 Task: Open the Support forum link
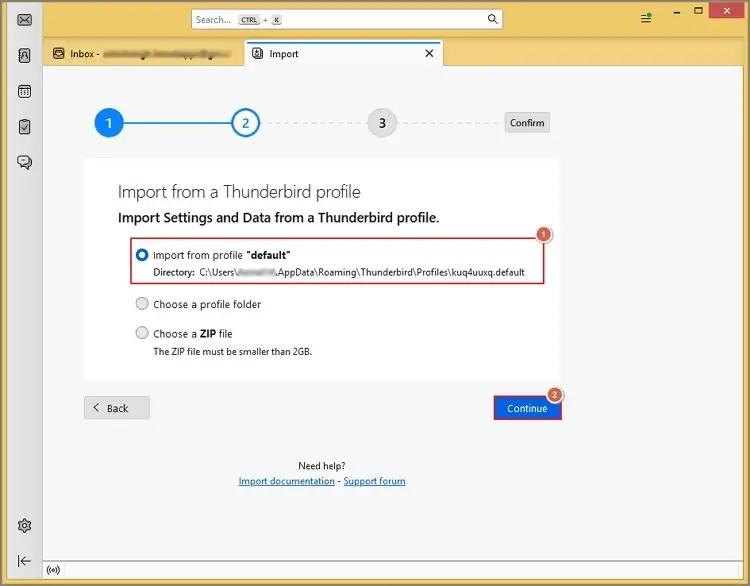click(x=375, y=481)
